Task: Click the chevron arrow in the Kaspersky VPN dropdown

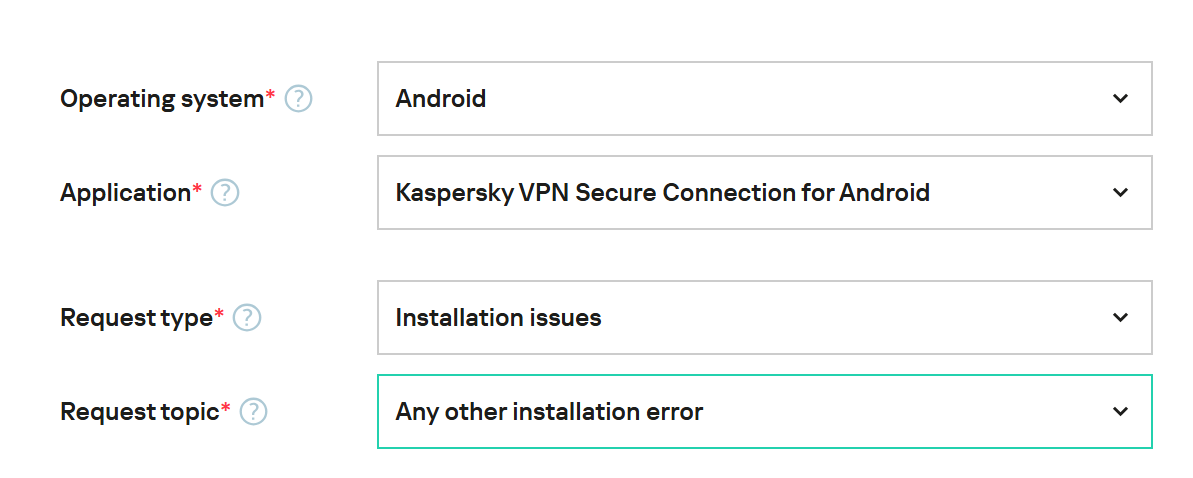Action: coord(1120,192)
